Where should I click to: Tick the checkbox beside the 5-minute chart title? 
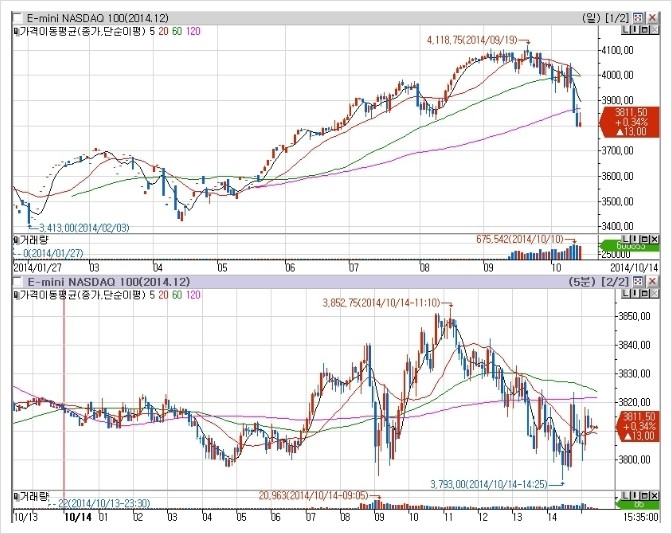click(17, 282)
